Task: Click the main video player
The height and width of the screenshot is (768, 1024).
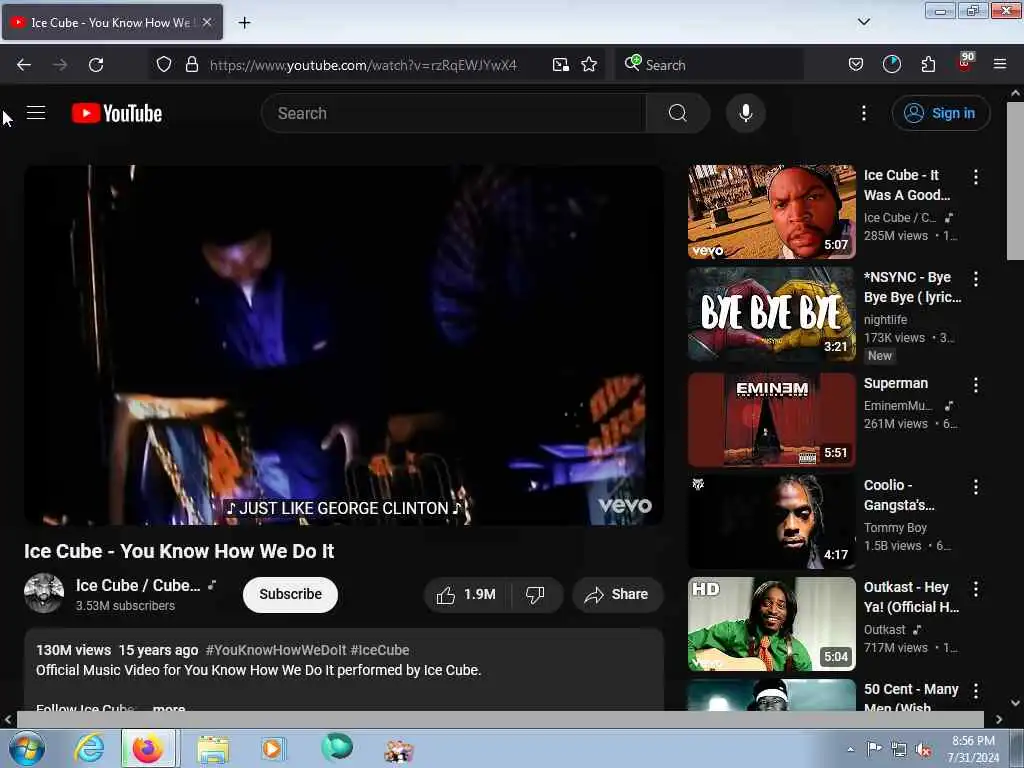Action: [344, 345]
